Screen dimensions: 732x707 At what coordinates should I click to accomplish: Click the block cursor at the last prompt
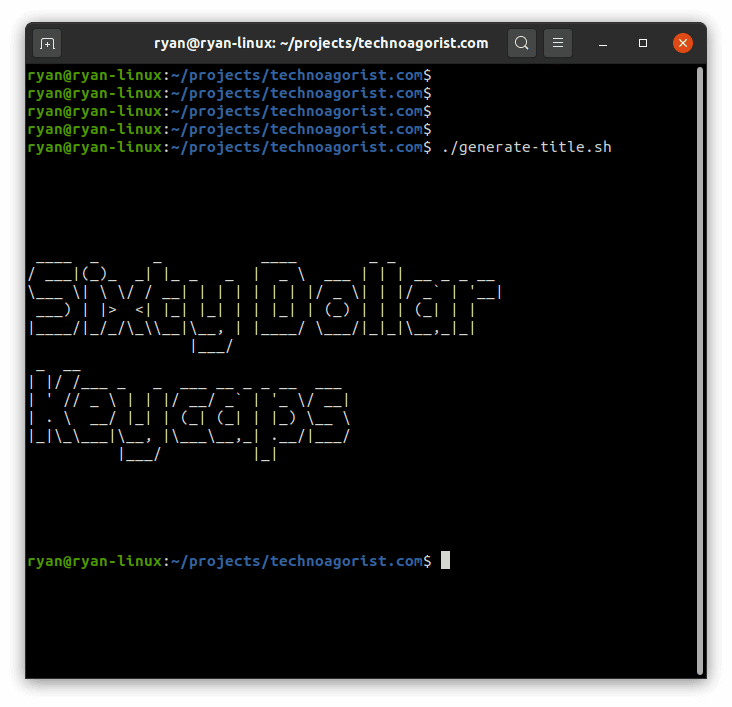[445, 561]
